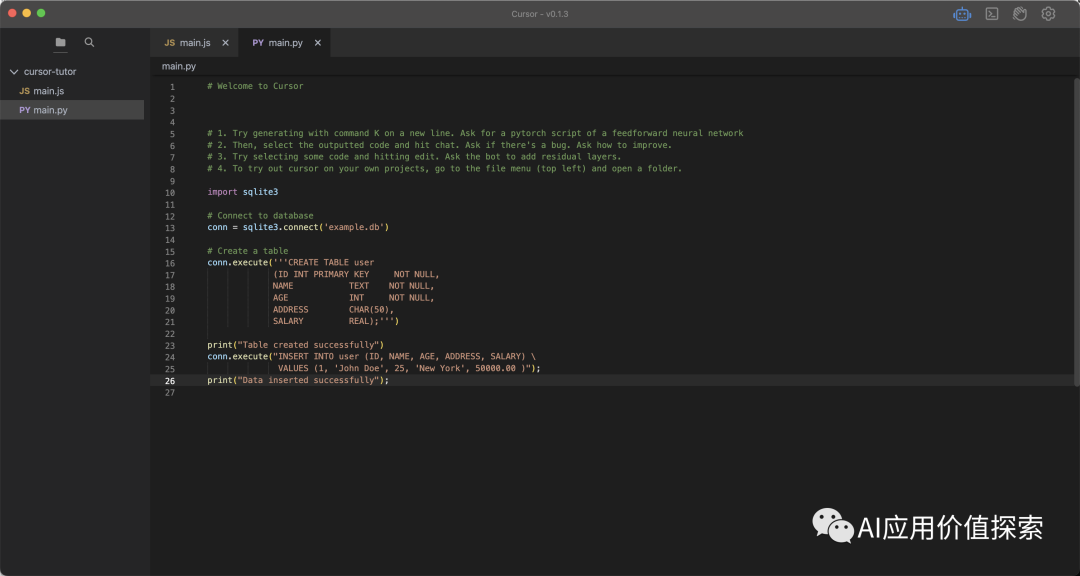
Task: Click comment line '# 3. Try selecting'
Action: click(414, 157)
